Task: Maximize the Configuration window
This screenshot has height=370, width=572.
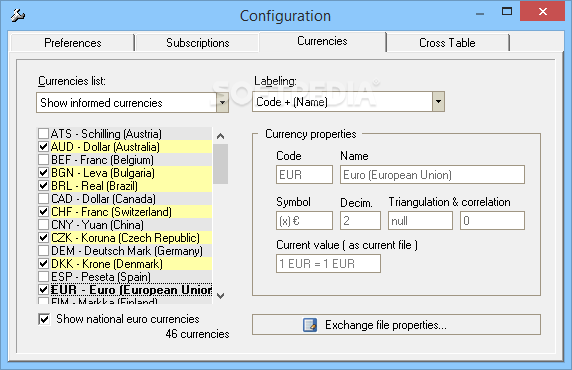Action: click(507, 12)
